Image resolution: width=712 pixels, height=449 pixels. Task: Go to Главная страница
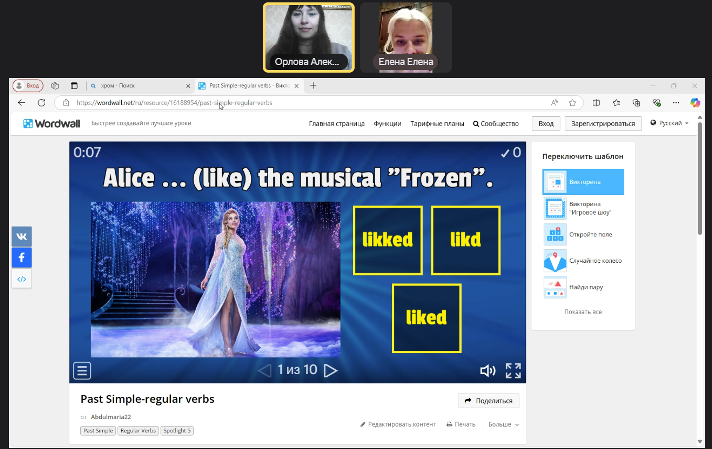[336, 123]
